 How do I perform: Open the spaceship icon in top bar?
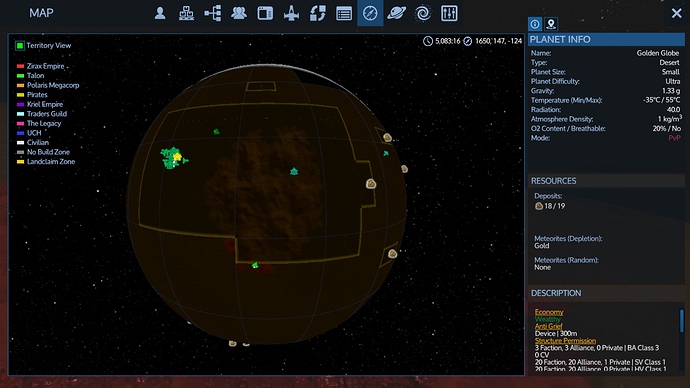291,13
